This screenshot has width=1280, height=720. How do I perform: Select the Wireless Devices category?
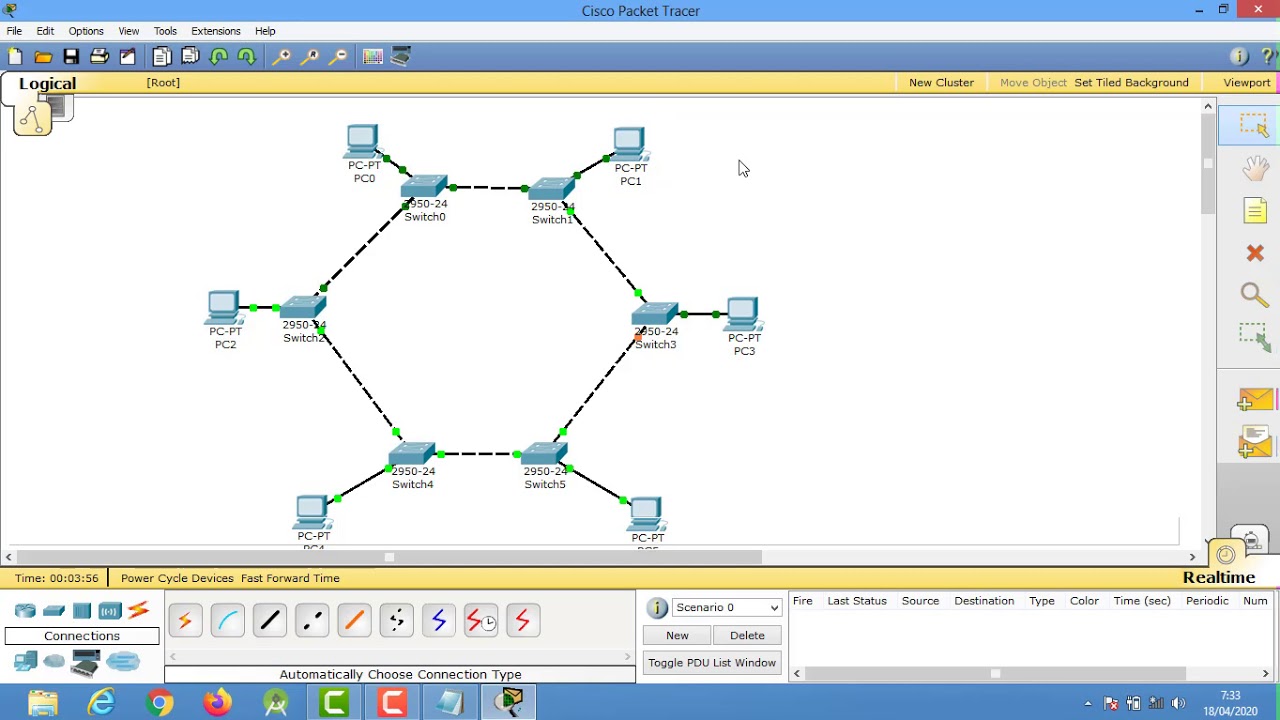[109, 611]
